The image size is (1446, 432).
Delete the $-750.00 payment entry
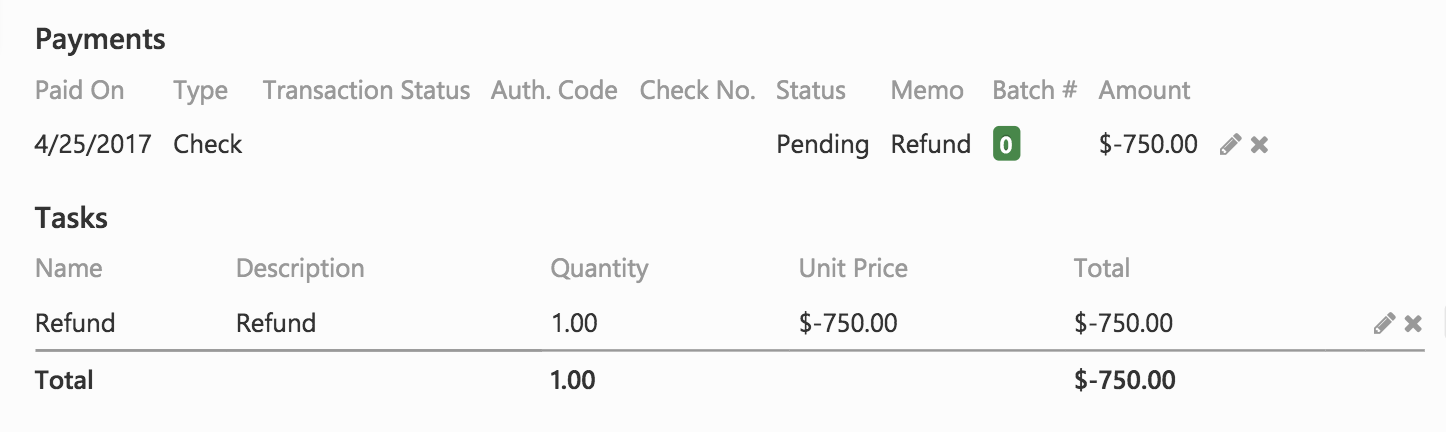1260,145
